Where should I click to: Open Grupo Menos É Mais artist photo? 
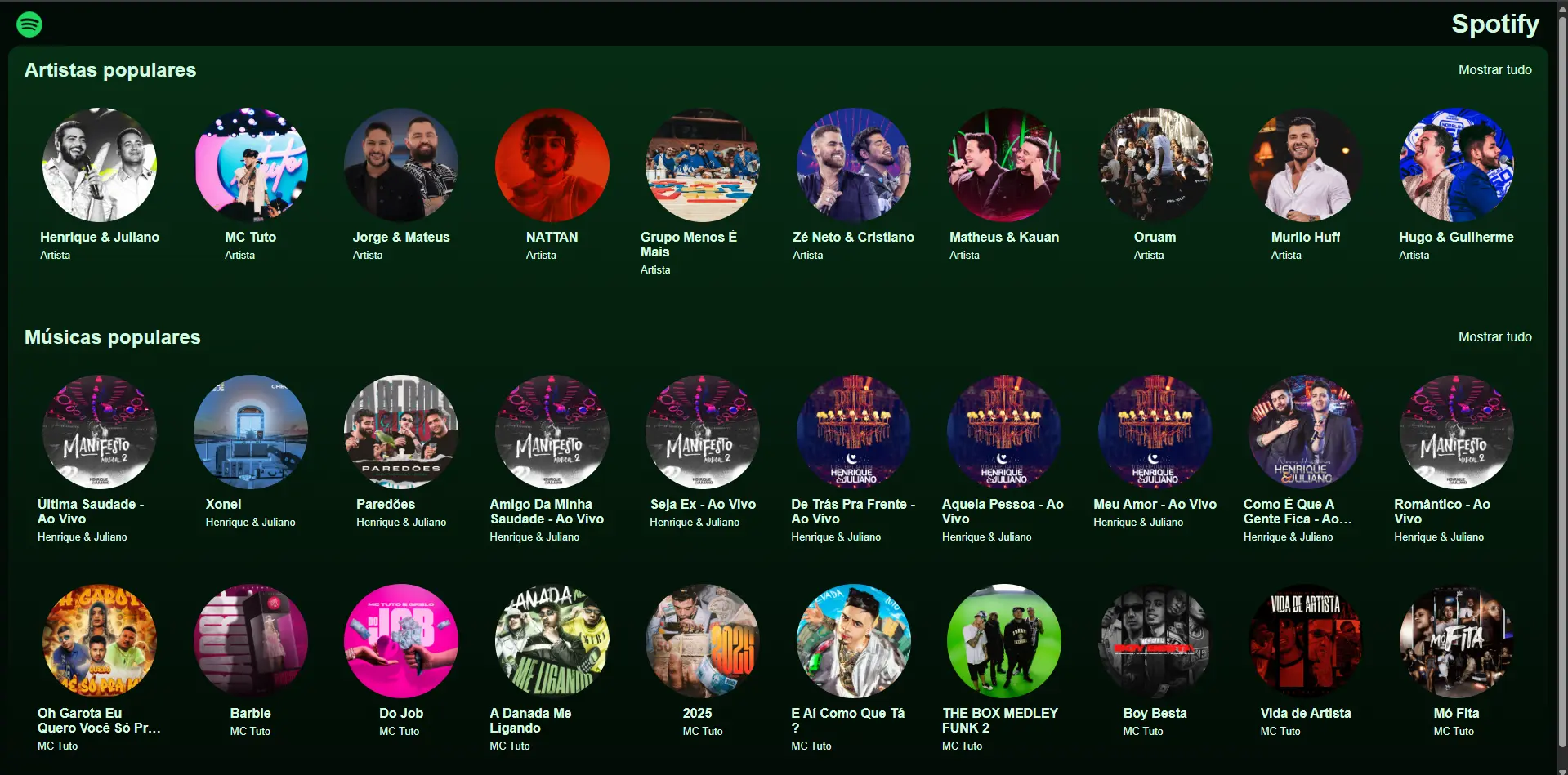point(703,165)
